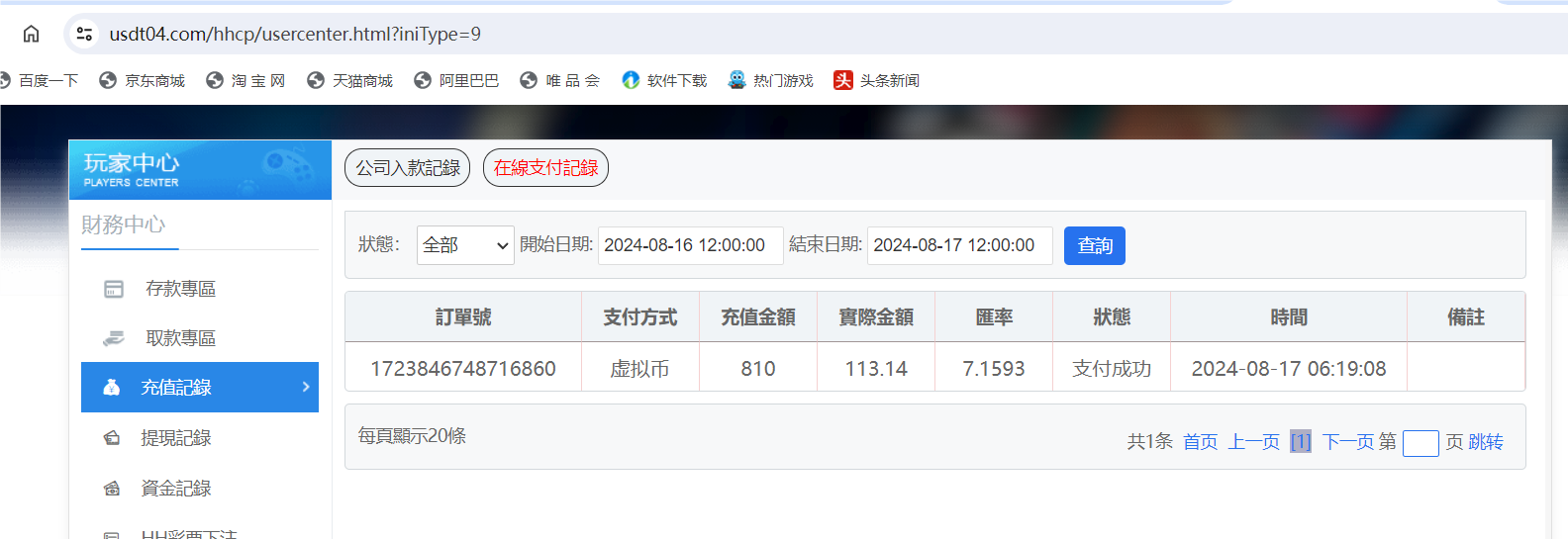Click the 头条新闻 bookmark icon
Image resolution: width=1568 pixels, height=539 pixels.
click(x=843, y=80)
